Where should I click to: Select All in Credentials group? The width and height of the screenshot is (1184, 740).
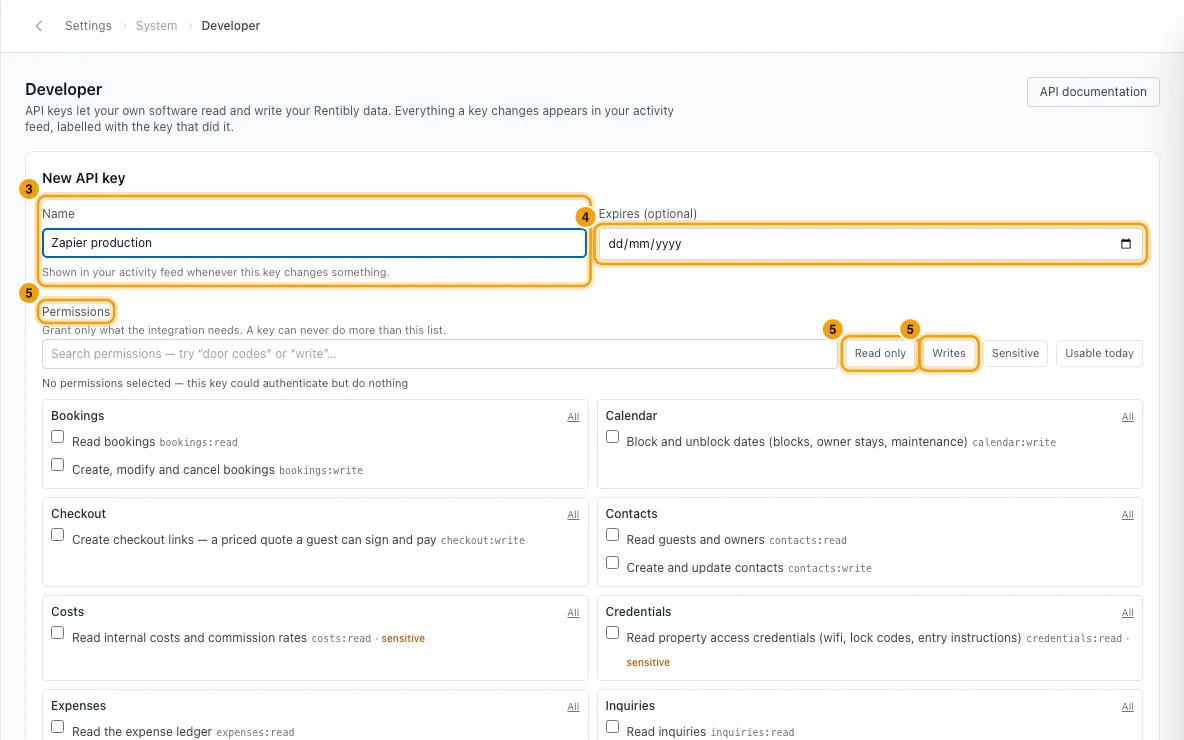point(1127,613)
